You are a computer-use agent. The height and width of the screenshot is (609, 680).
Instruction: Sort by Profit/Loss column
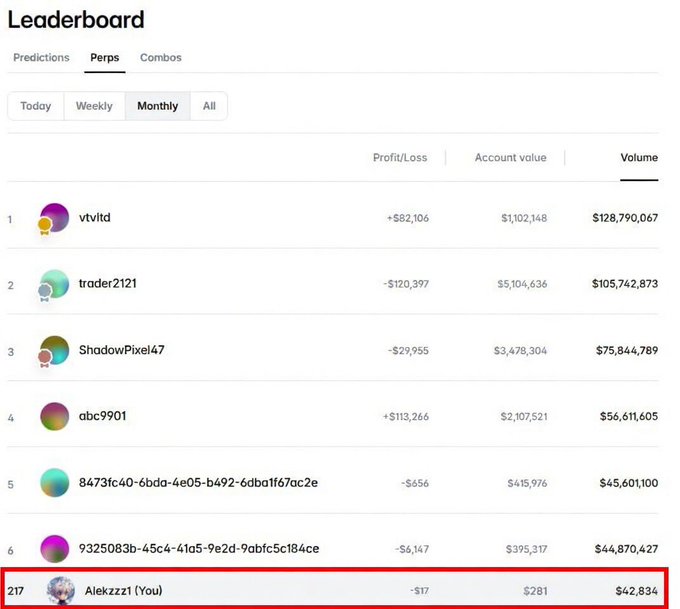pos(400,157)
